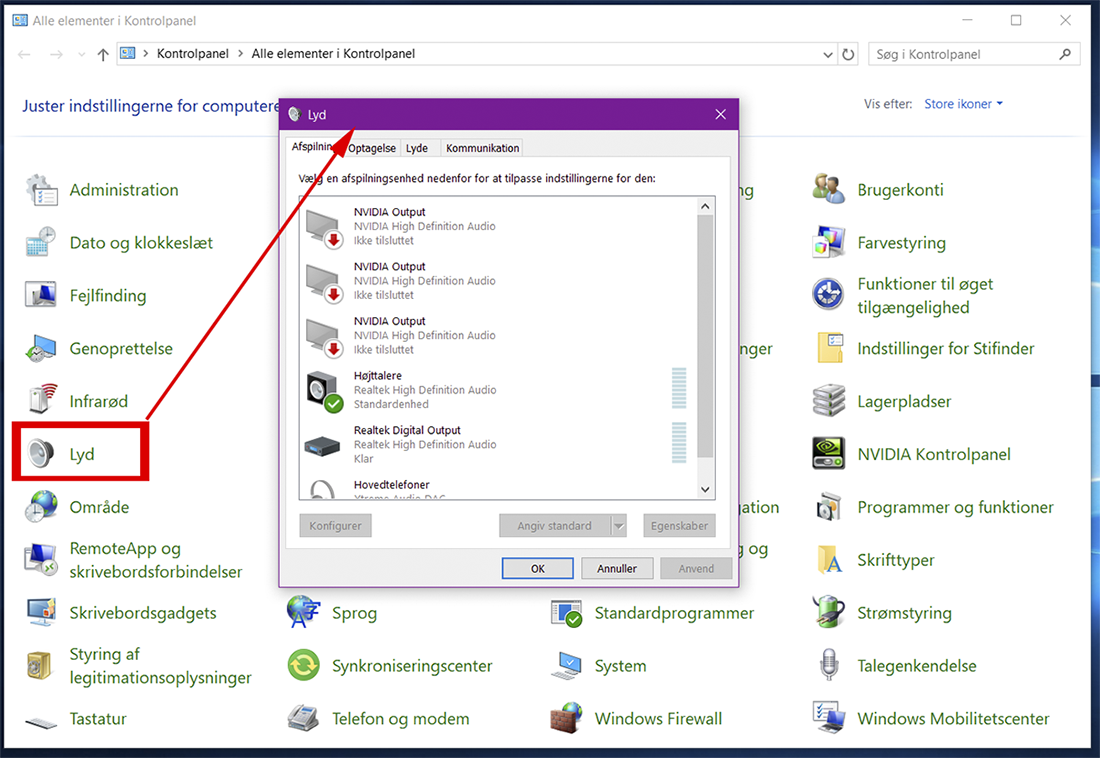Open the Standardprogrammer icon
Viewport: 1100px width, 758px height.
click(x=566, y=613)
